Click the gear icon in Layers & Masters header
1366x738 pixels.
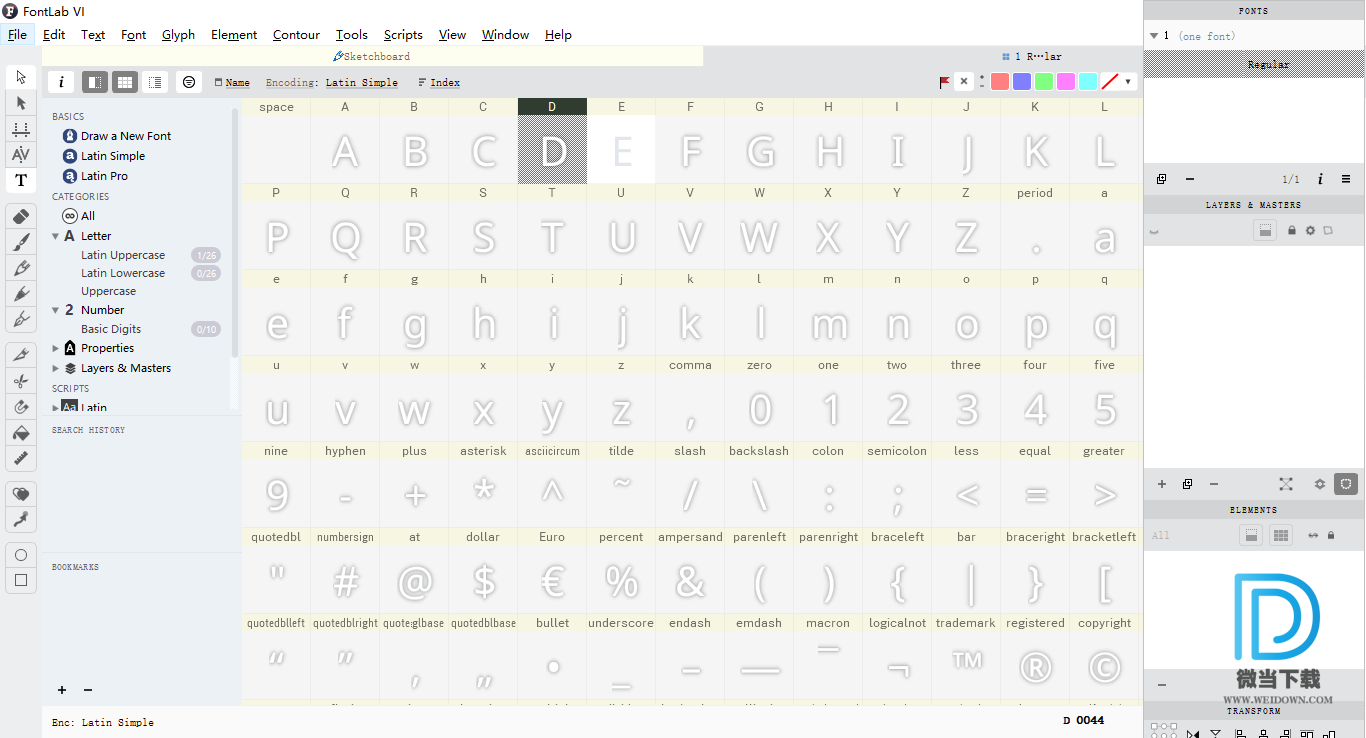click(x=1310, y=230)
